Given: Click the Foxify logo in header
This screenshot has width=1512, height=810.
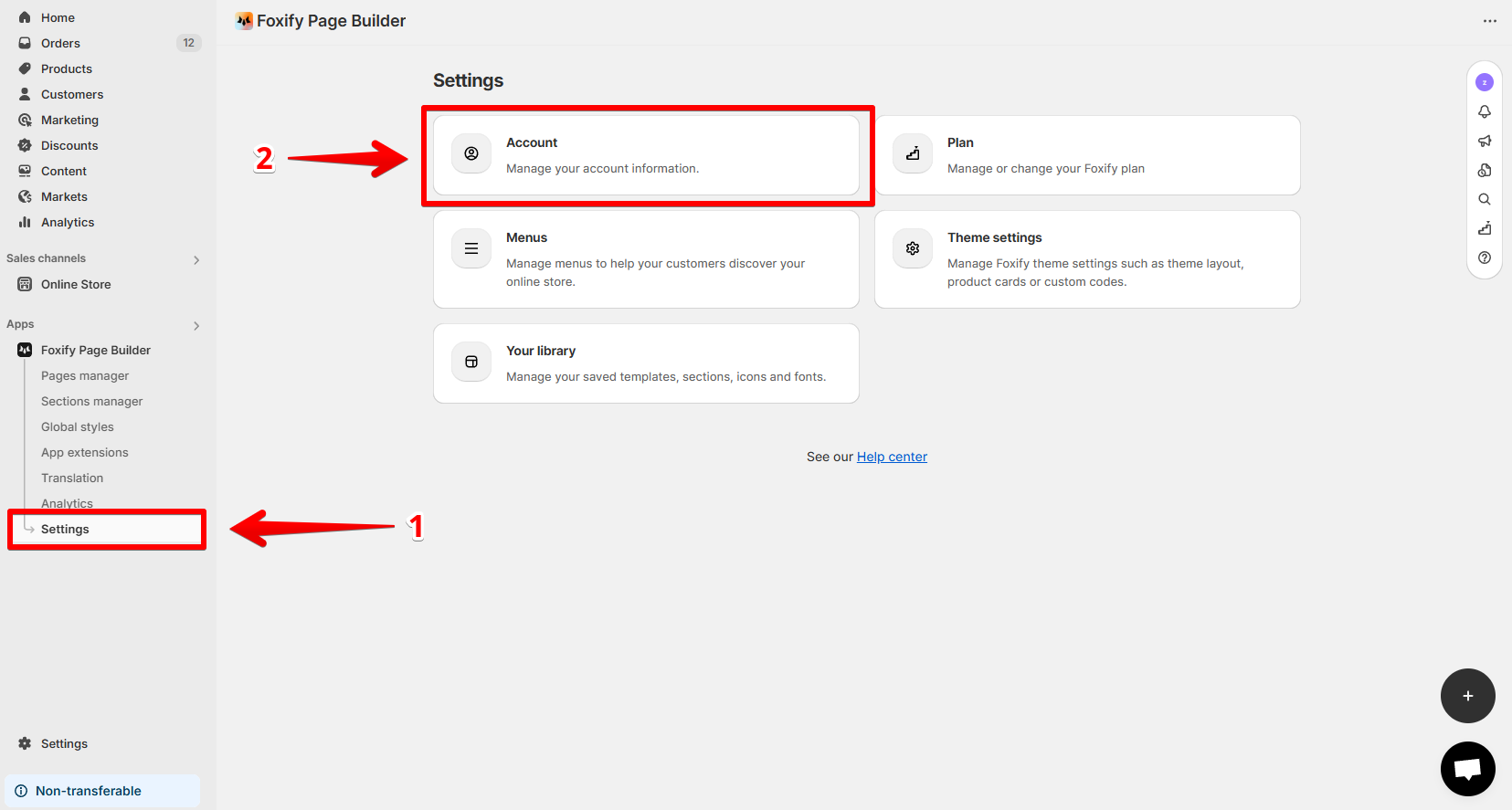Looking at the screenshot, I should 244,21.
